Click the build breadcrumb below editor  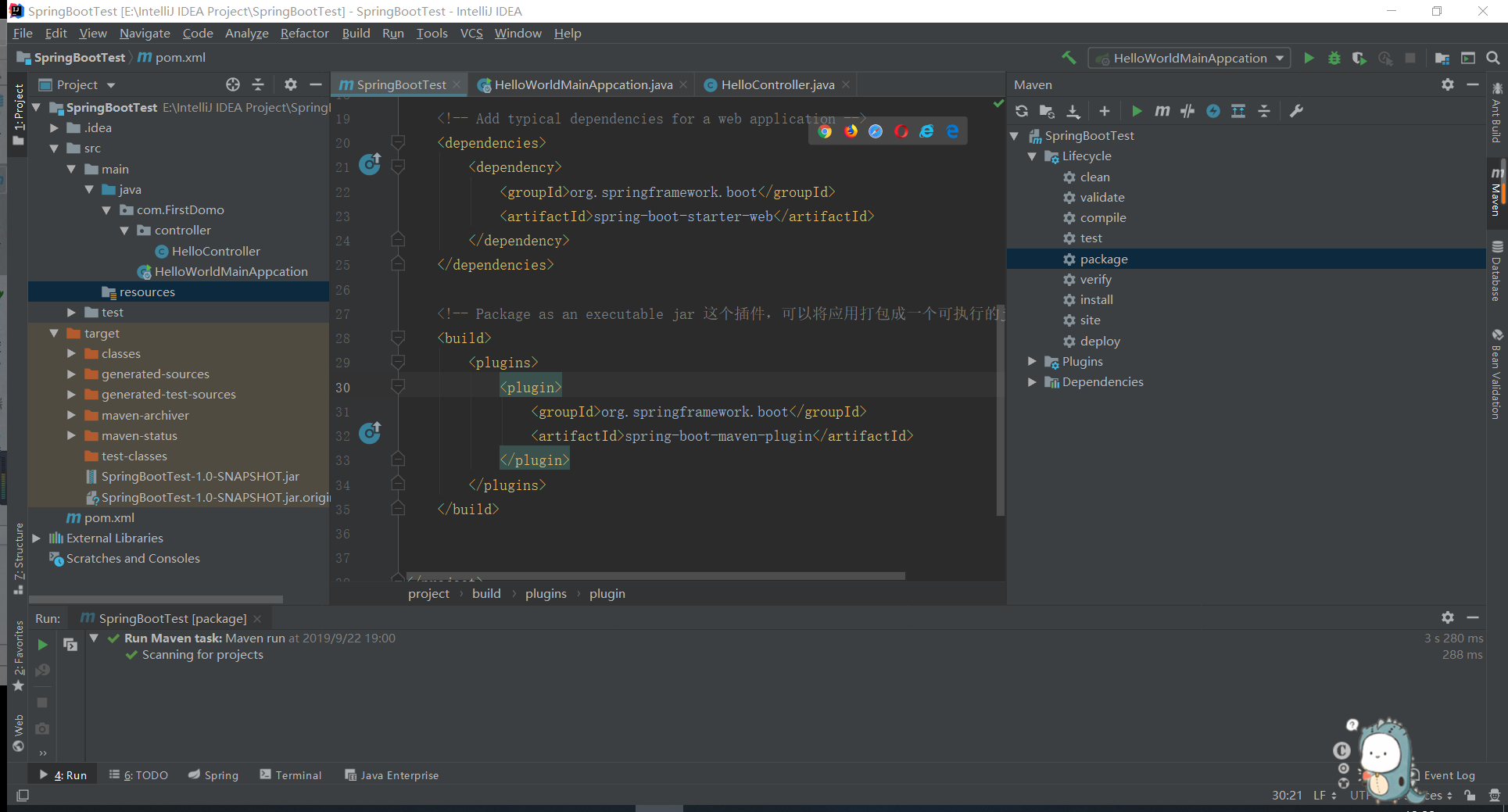tap(486, 594)
